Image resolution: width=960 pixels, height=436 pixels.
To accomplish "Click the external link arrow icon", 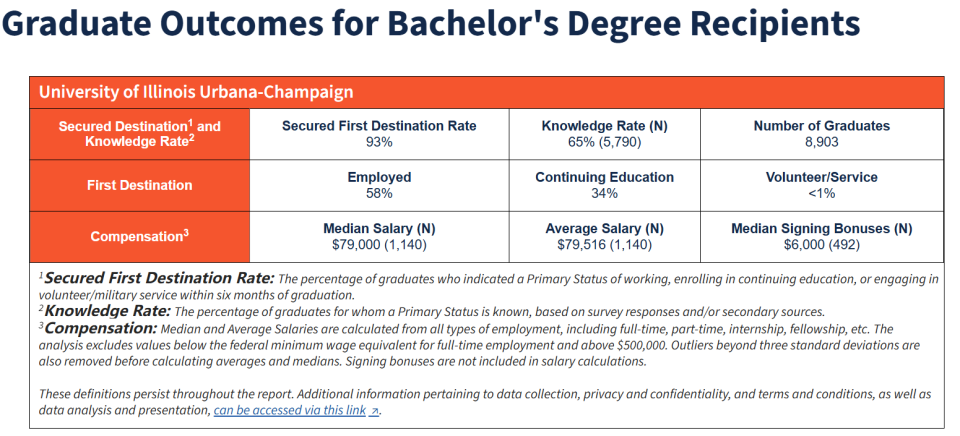I will click(x=375, y=411).
